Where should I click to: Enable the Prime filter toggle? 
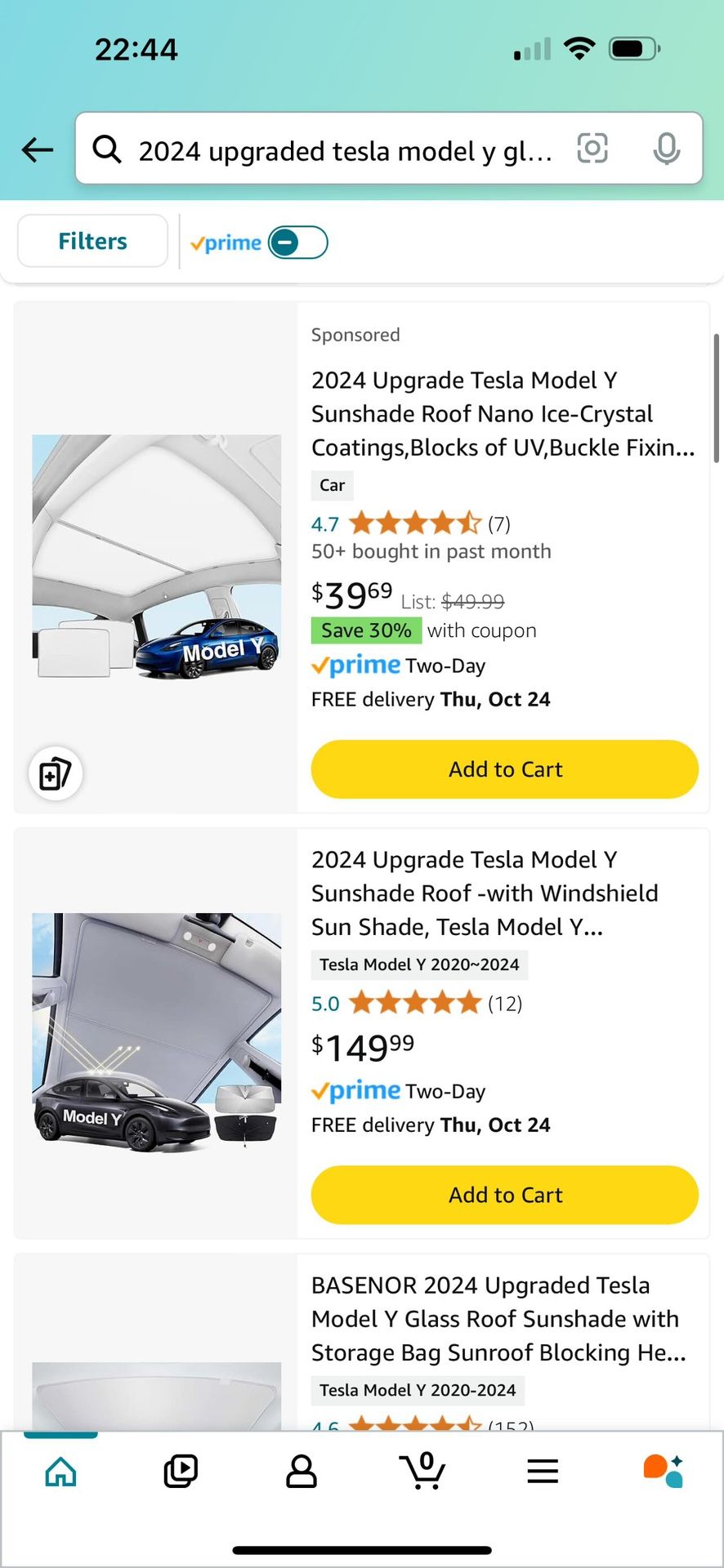[x=298, y=243]
